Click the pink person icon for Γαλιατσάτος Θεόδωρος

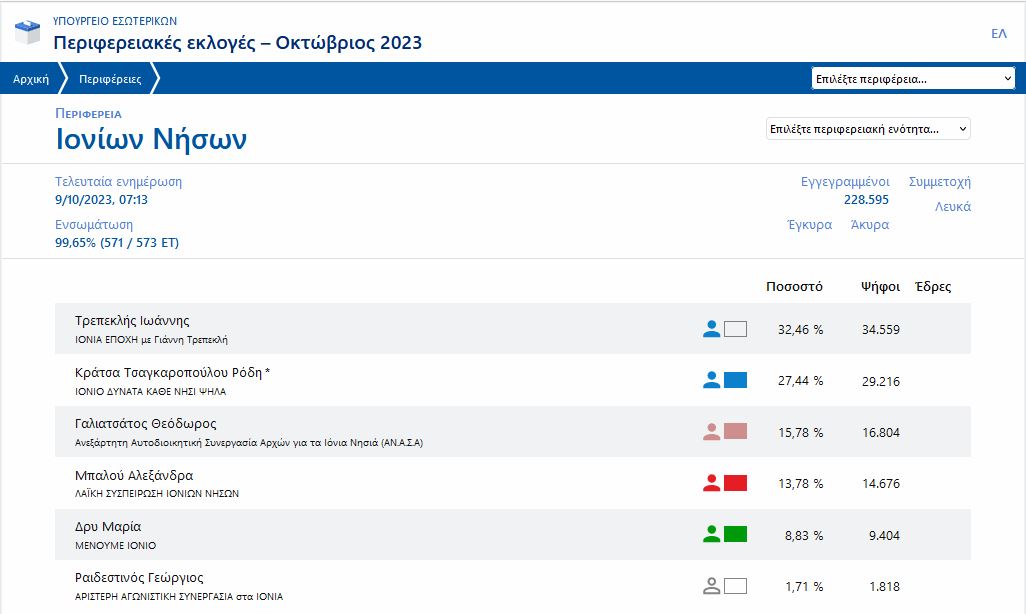(711, 432)
